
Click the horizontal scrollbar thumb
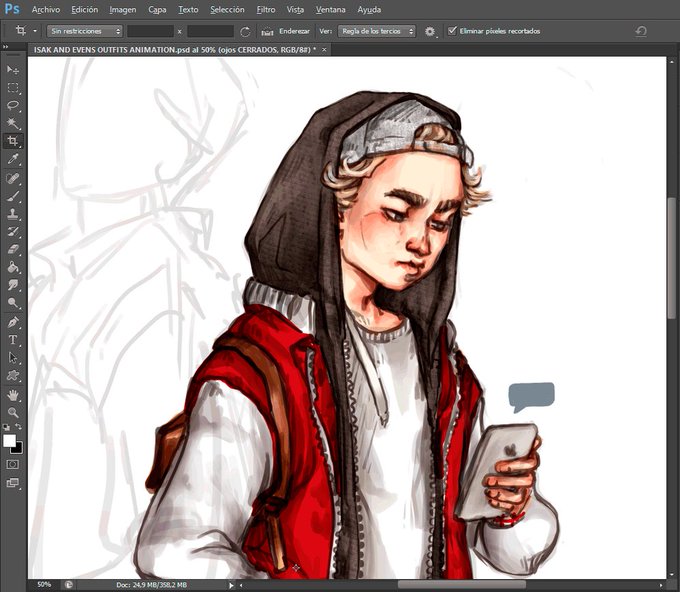pos(462,585)
